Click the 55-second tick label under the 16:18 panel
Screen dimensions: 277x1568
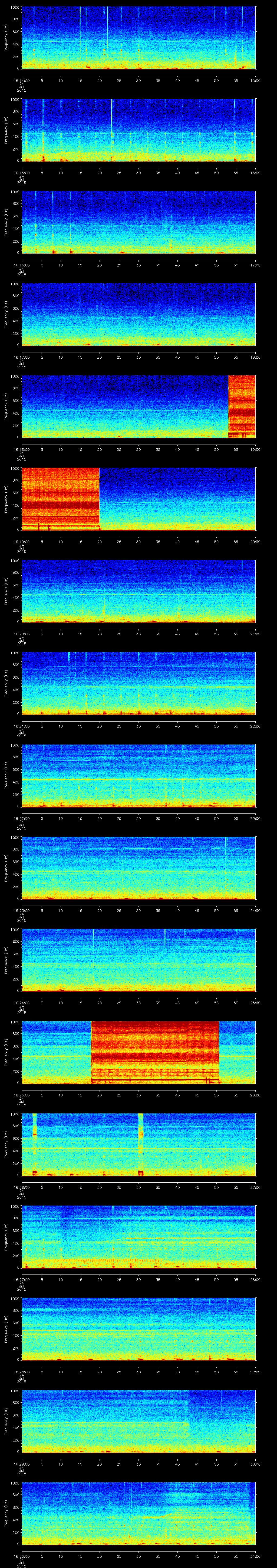[x=236, y=449]
